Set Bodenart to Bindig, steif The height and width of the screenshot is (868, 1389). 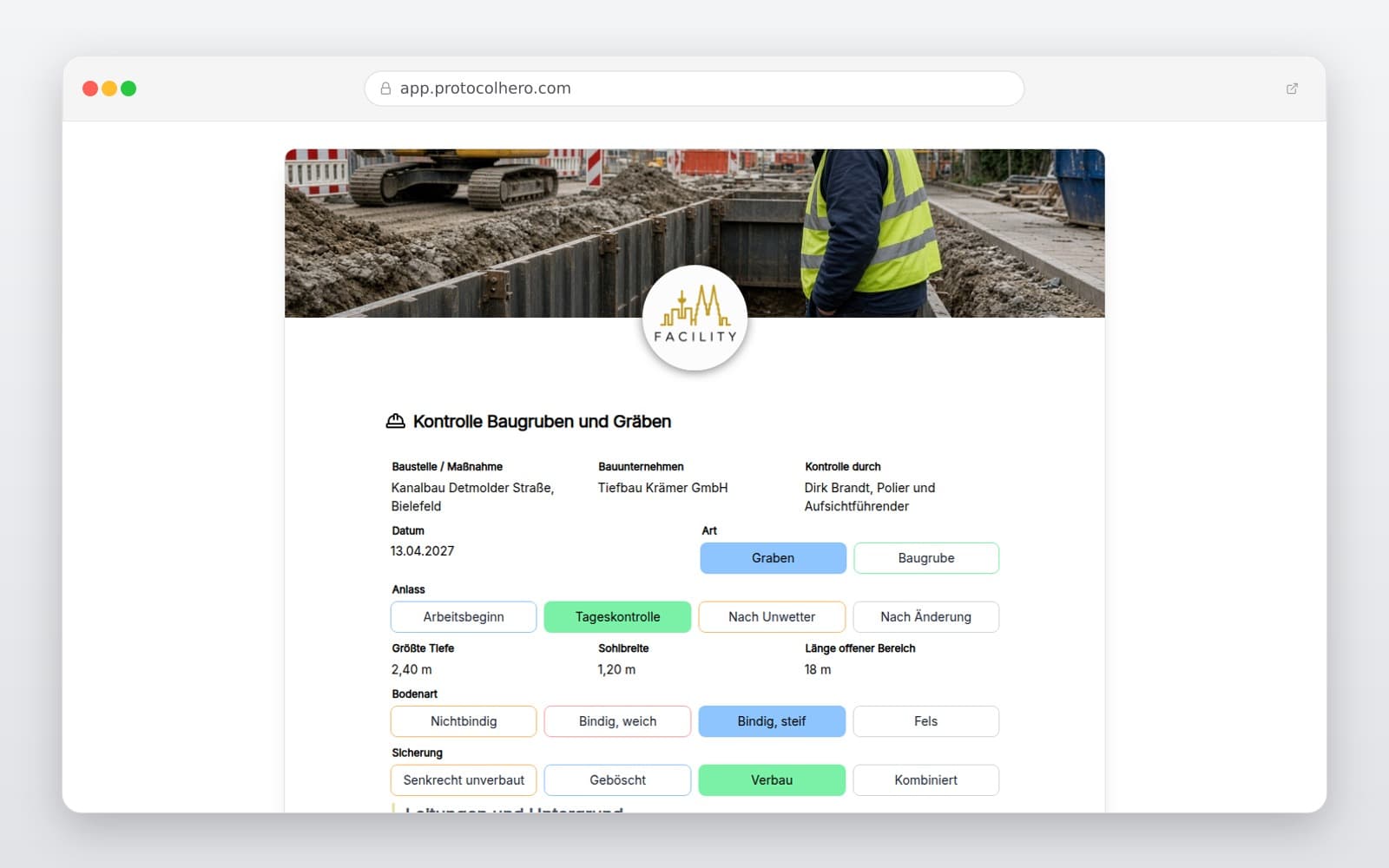[x=772, y=721]
